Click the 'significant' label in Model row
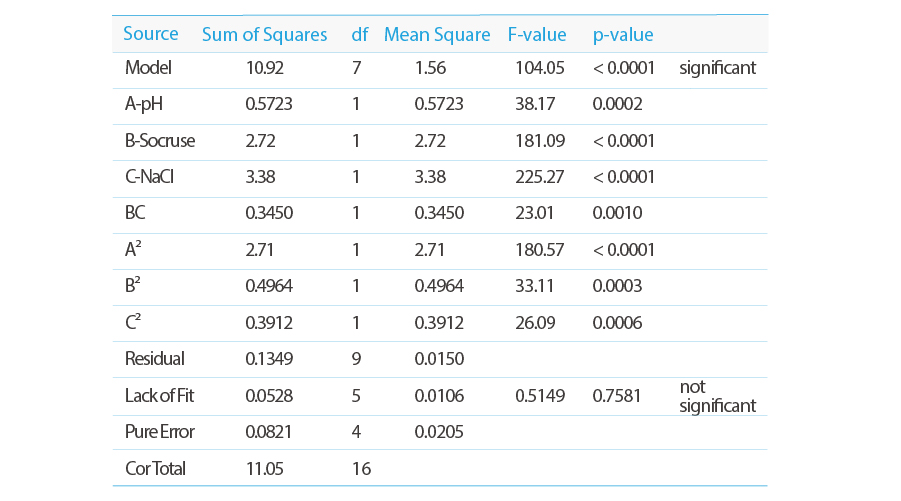Image resolution: width=901 pixels, height=501 pixels. coord(717,68)
